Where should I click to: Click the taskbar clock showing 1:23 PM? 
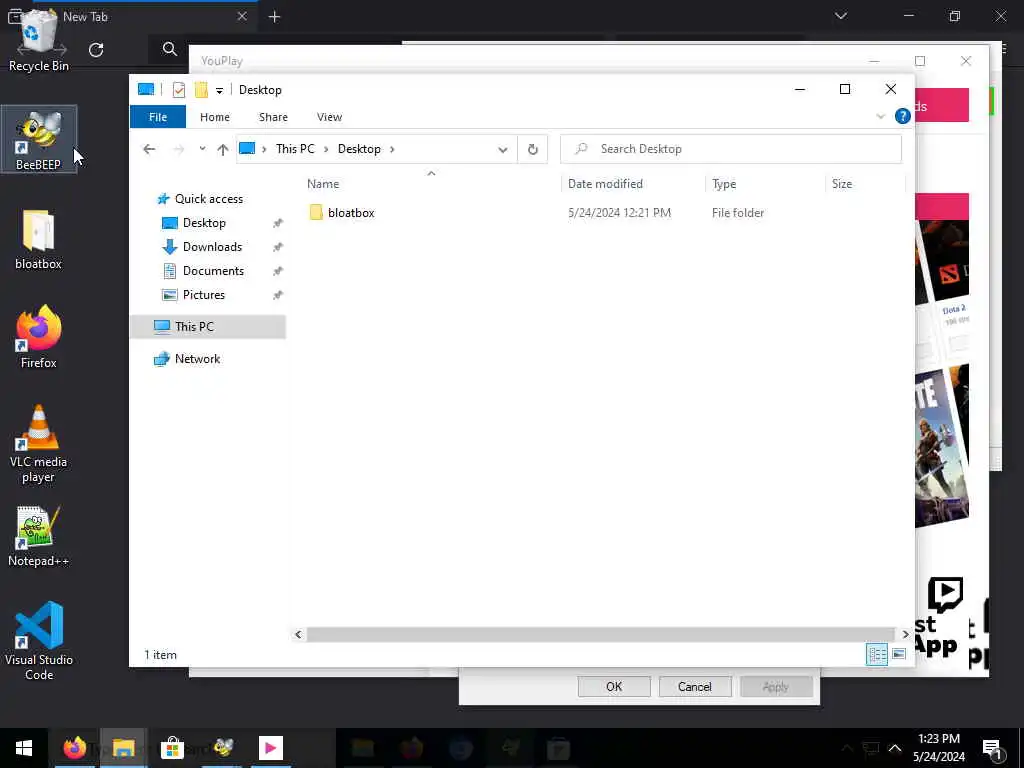pyautogui.click(x=939, y=748)
